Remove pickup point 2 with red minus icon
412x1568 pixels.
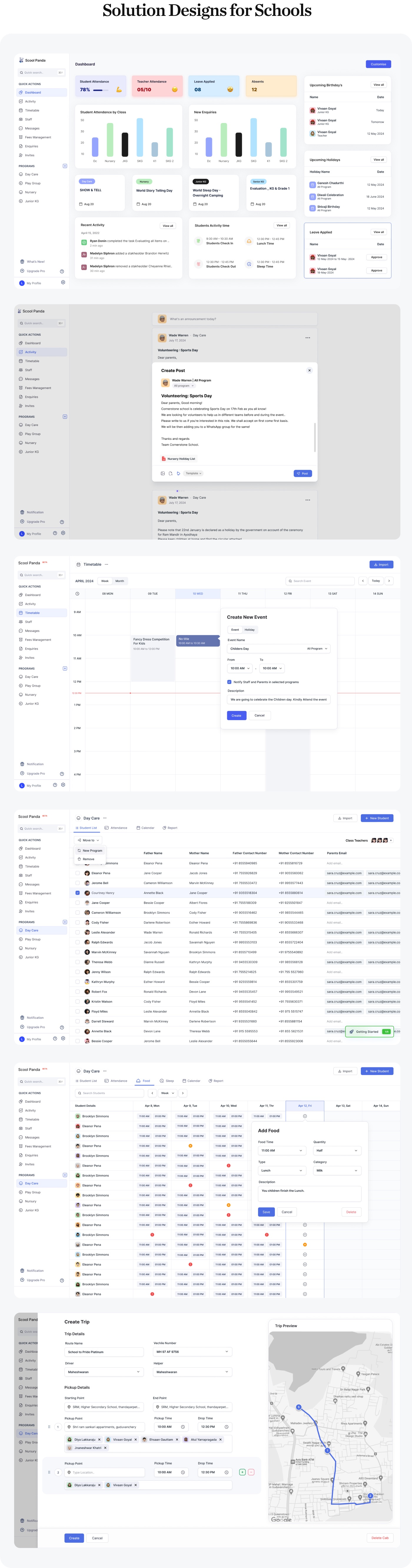(x=251, y=1472)
